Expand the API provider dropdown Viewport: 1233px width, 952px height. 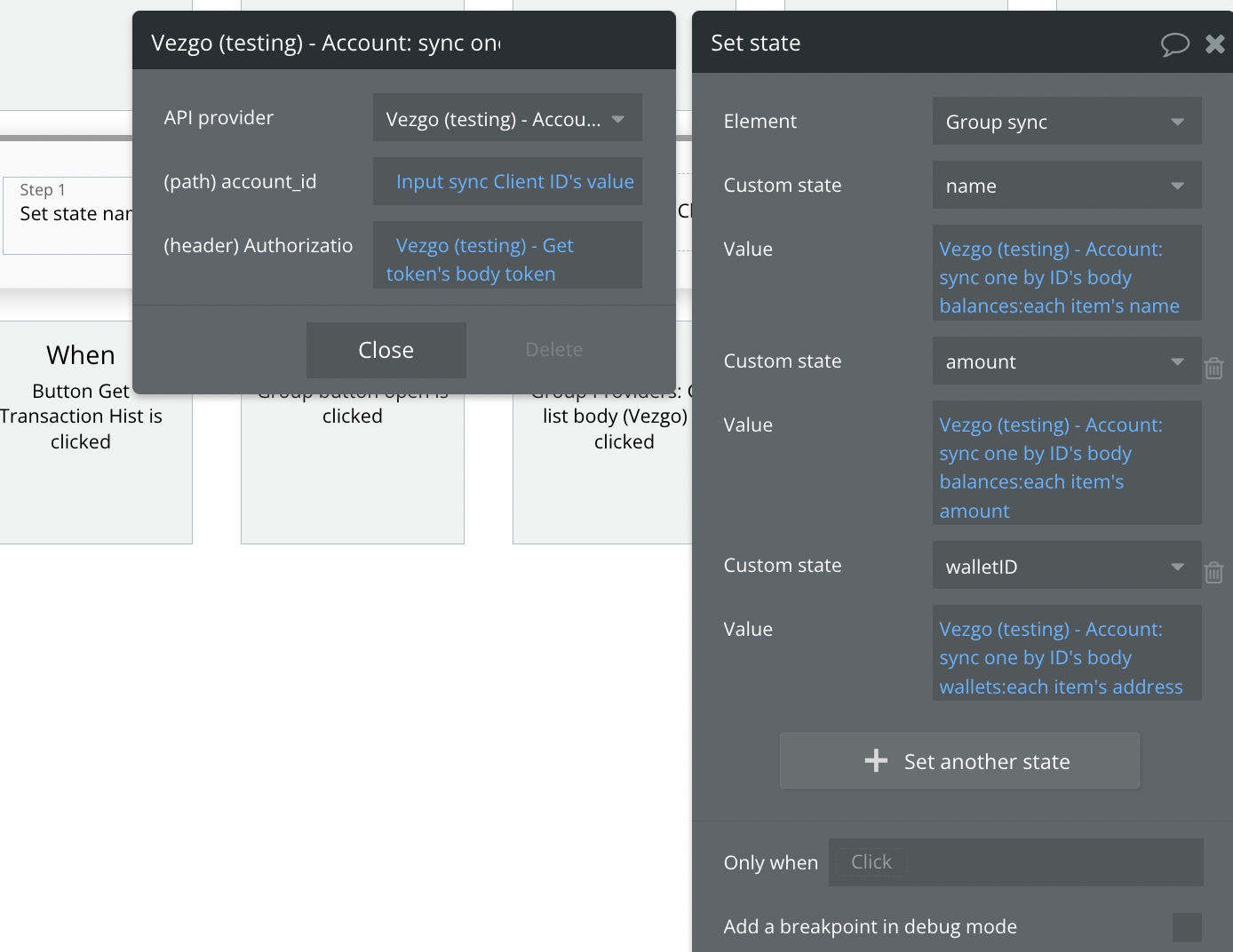[x=506, y=119]
